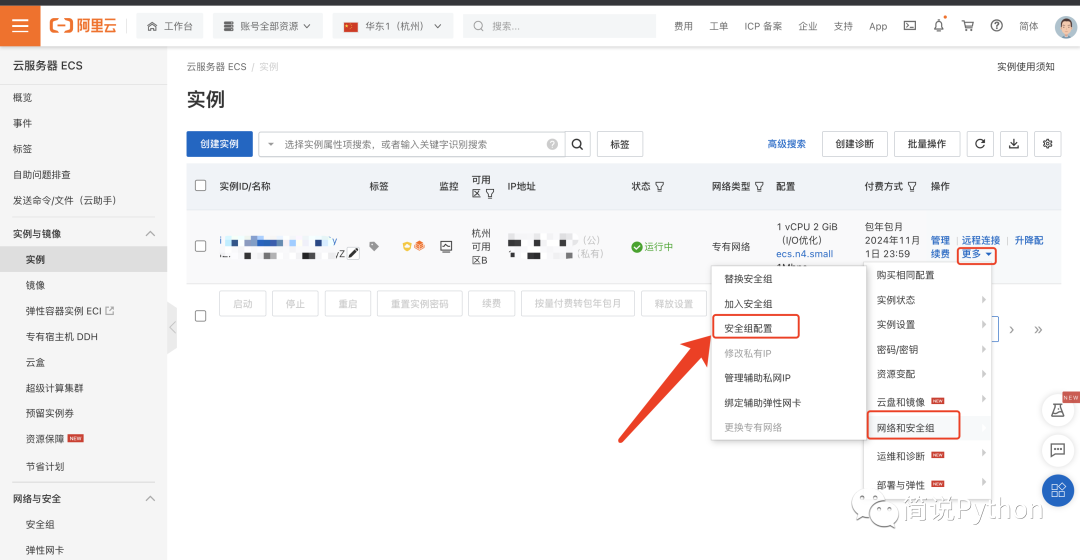Open ICP 备案 top nav item
Image resolution: width=1080 pixels, height=560 pixels.
762,26
